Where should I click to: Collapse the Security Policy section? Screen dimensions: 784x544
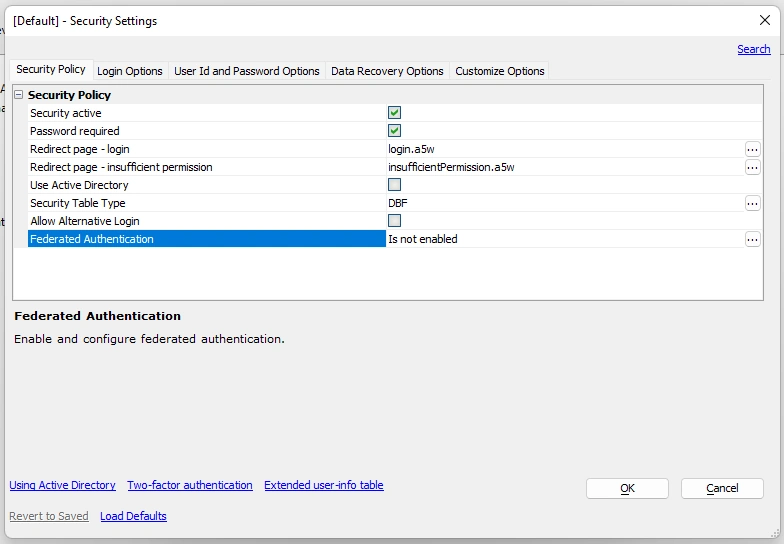pos(18,94)
